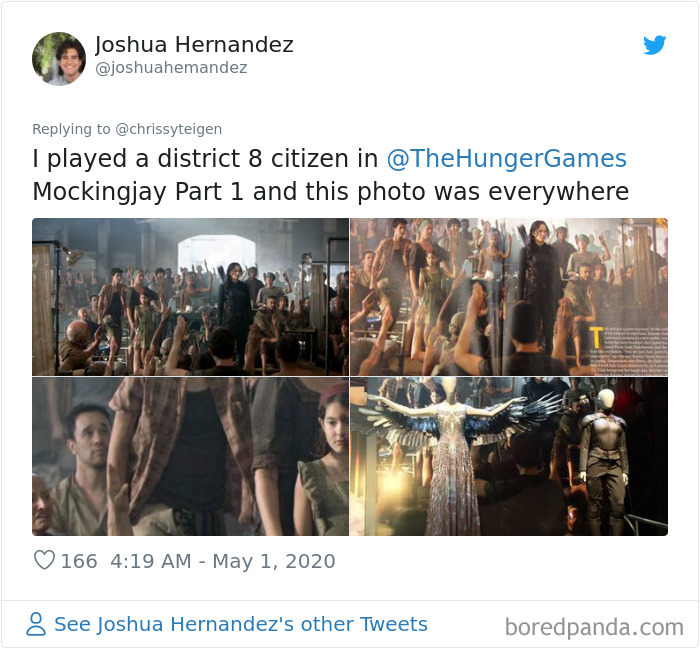The height and width of the screenshot is (649, 700).
Task: Open the 4:19 AM - May 1, 2020 timestamp
Action: pos(223,561)
